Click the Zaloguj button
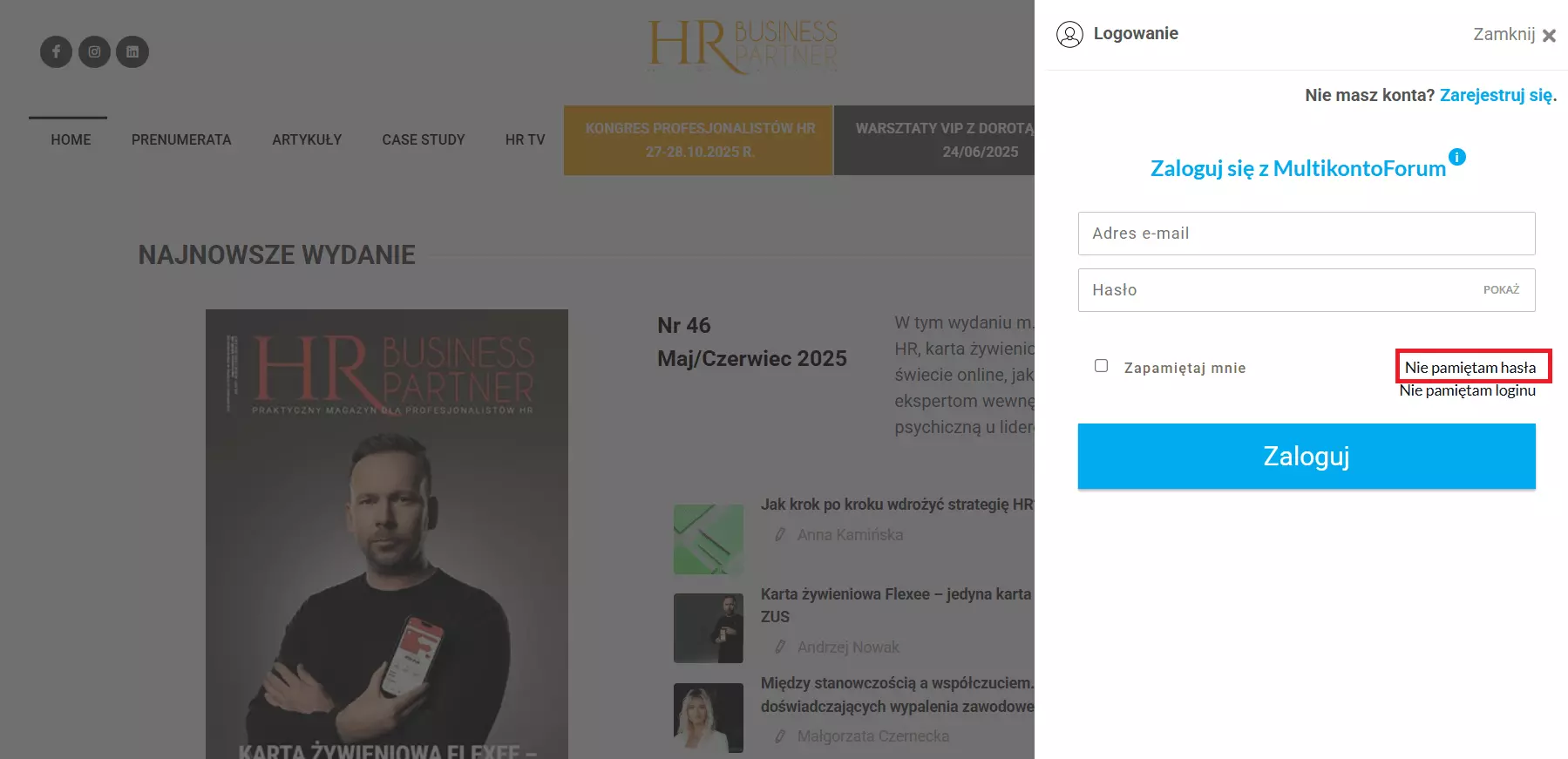Viewport: 1568px width, 759px height. (1307, 457)
